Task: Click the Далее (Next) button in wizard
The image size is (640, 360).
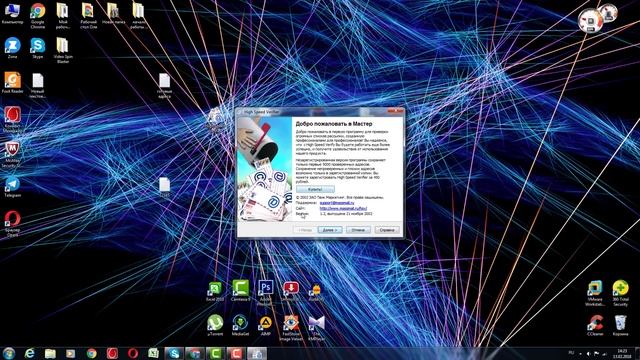Action: pos(330,230)
